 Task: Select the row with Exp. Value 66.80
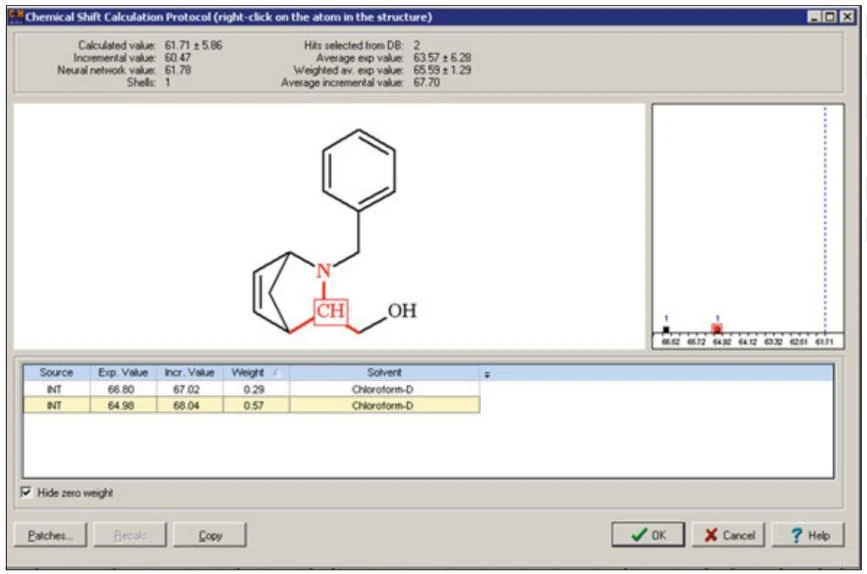tap(252, 389)
